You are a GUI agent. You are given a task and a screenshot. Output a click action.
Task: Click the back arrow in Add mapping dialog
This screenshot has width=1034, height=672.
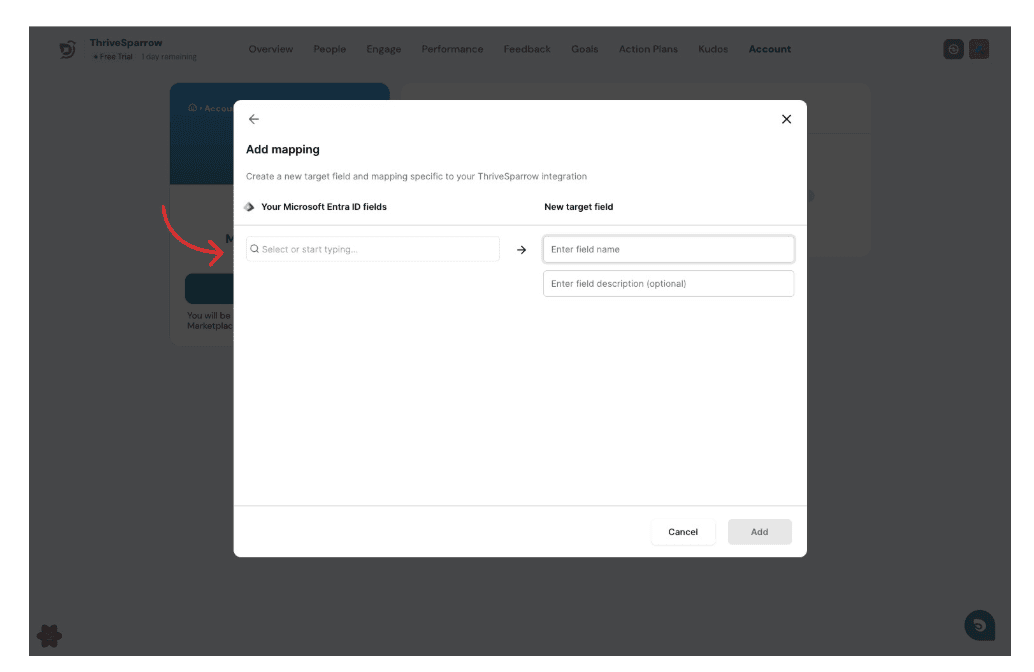click(x=254, y=119)
